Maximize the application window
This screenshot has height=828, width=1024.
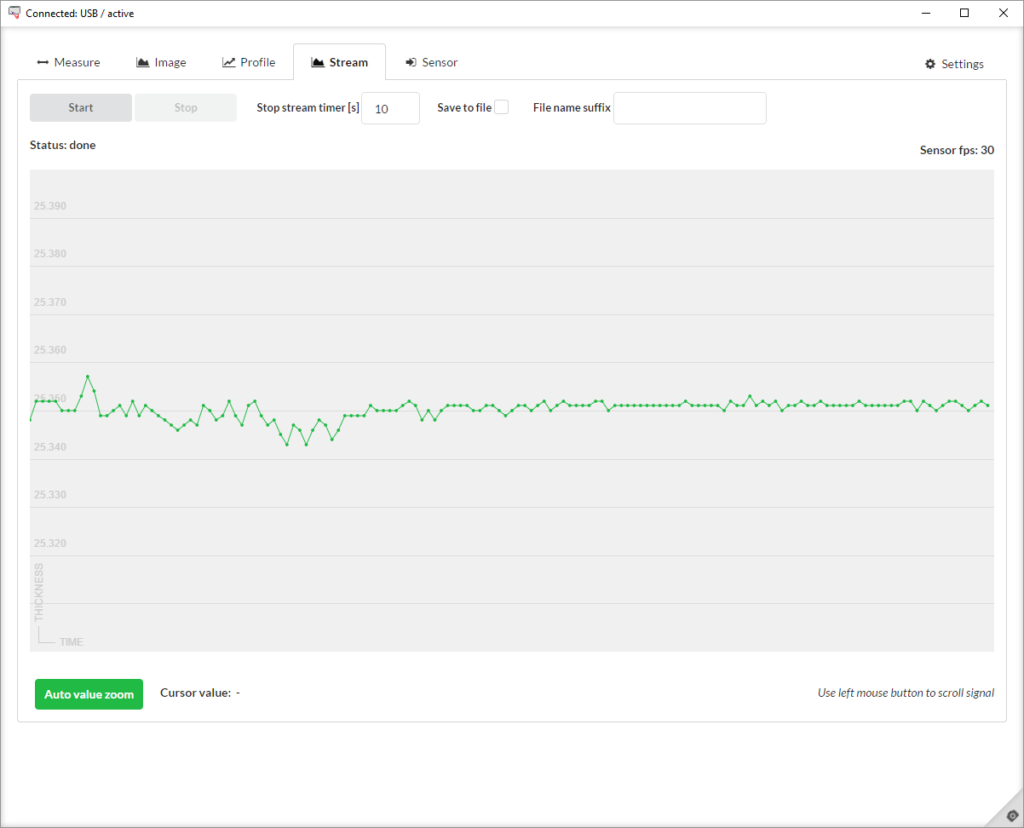pyautogui.click(x=964, y=13)
